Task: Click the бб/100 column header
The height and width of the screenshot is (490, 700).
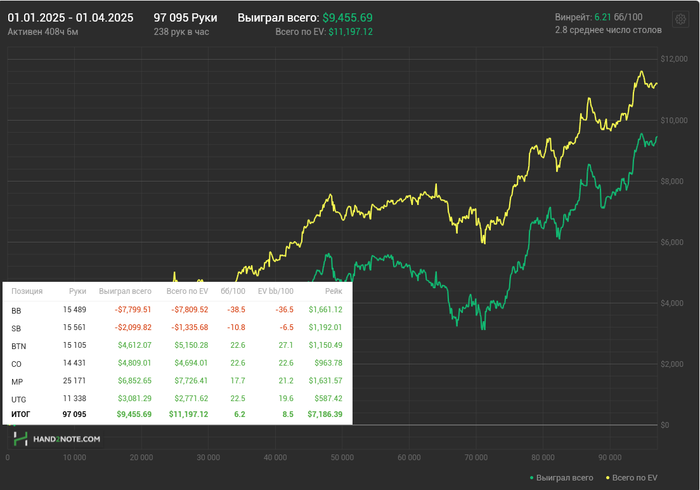Action: click(x=232, y=291)
